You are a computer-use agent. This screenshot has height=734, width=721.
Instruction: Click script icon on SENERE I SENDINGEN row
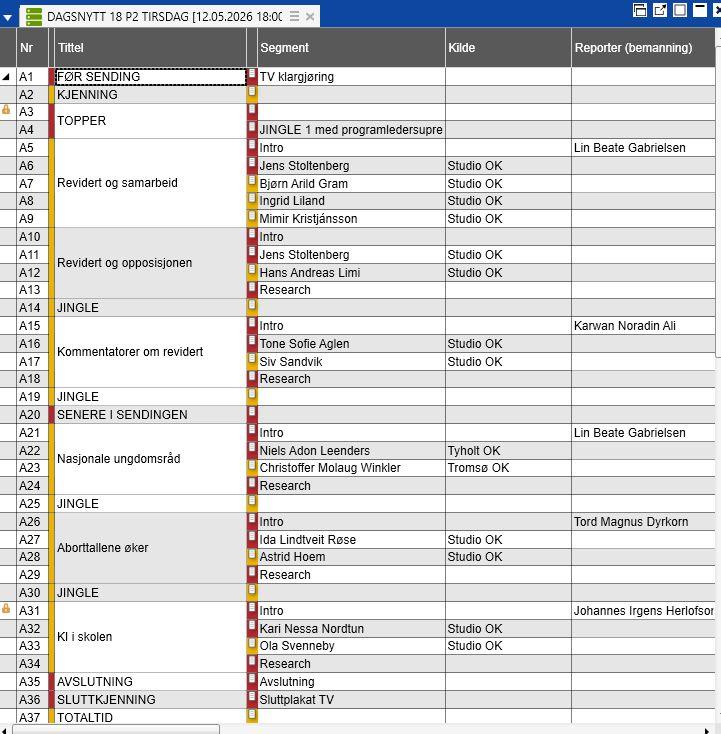(252, 412)
